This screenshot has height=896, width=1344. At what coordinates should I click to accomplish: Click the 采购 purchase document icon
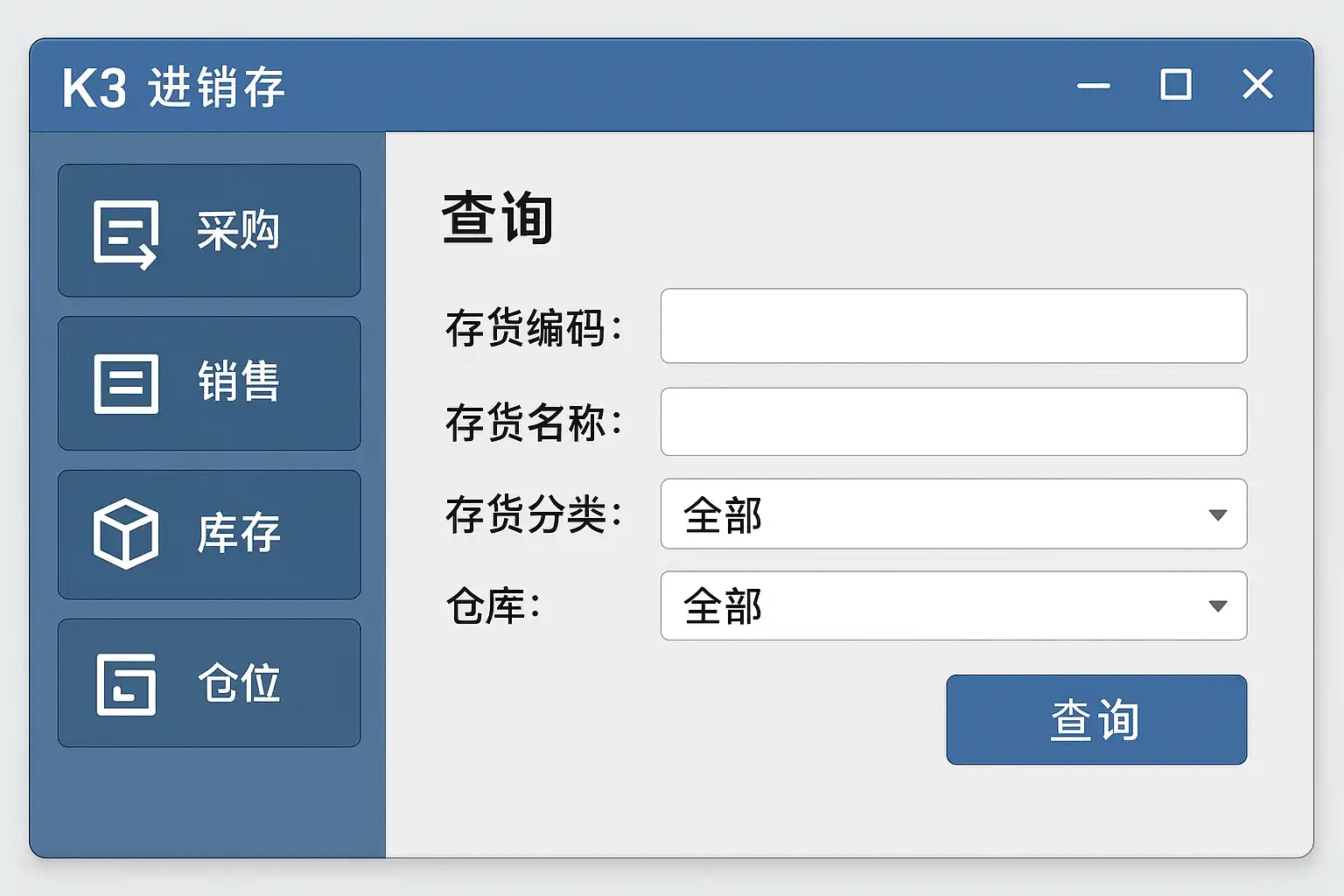[125, 234]
